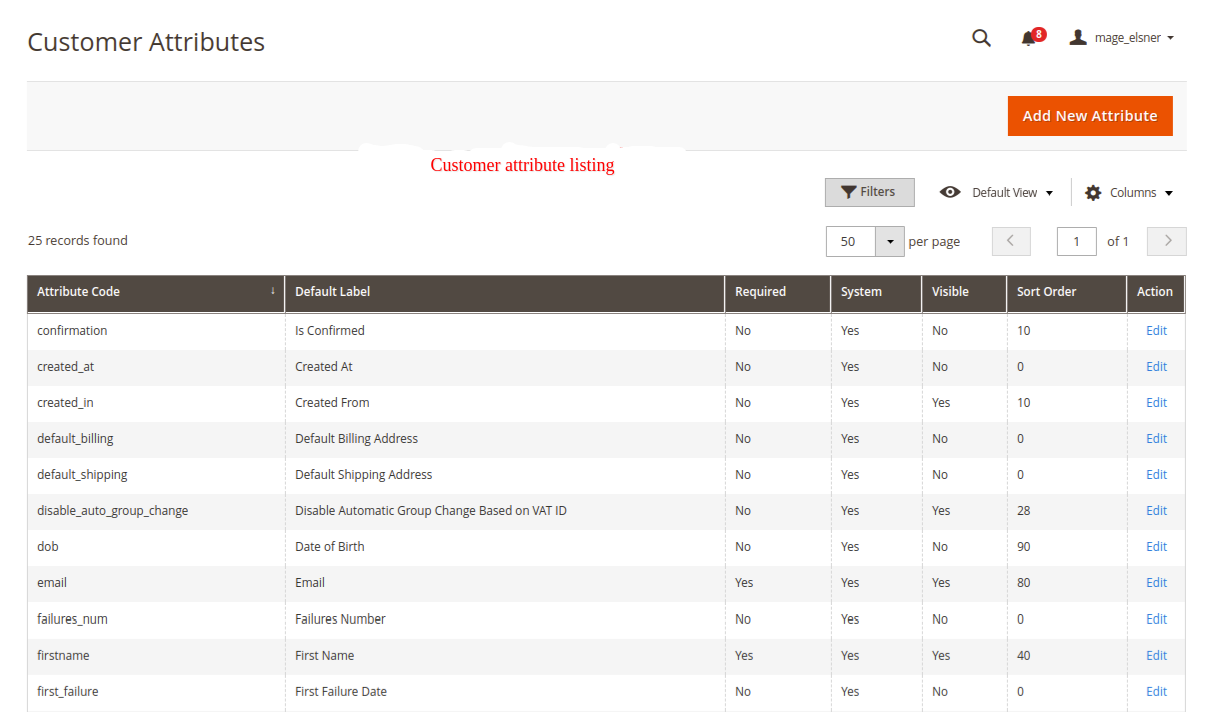Open Edit for the dob attribute
This screenshot has height=712, width=1213.
point(1156,547)
